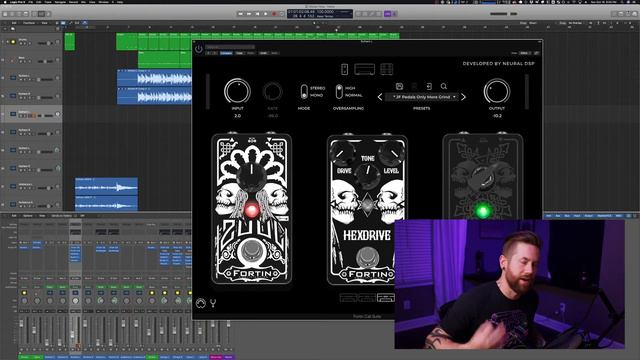Open the cabinet section icon

pyautogui.click(x=386, y=69)
